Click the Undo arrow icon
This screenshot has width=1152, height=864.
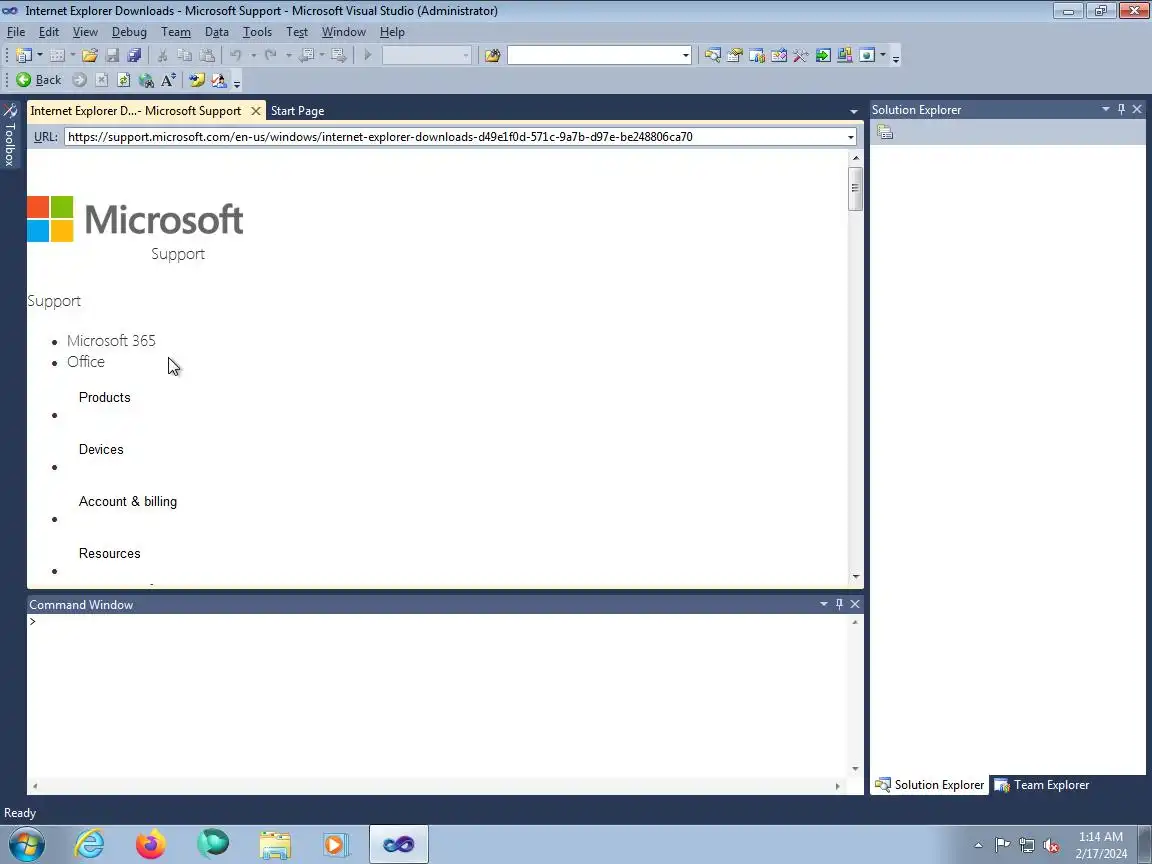pos(236,55)
